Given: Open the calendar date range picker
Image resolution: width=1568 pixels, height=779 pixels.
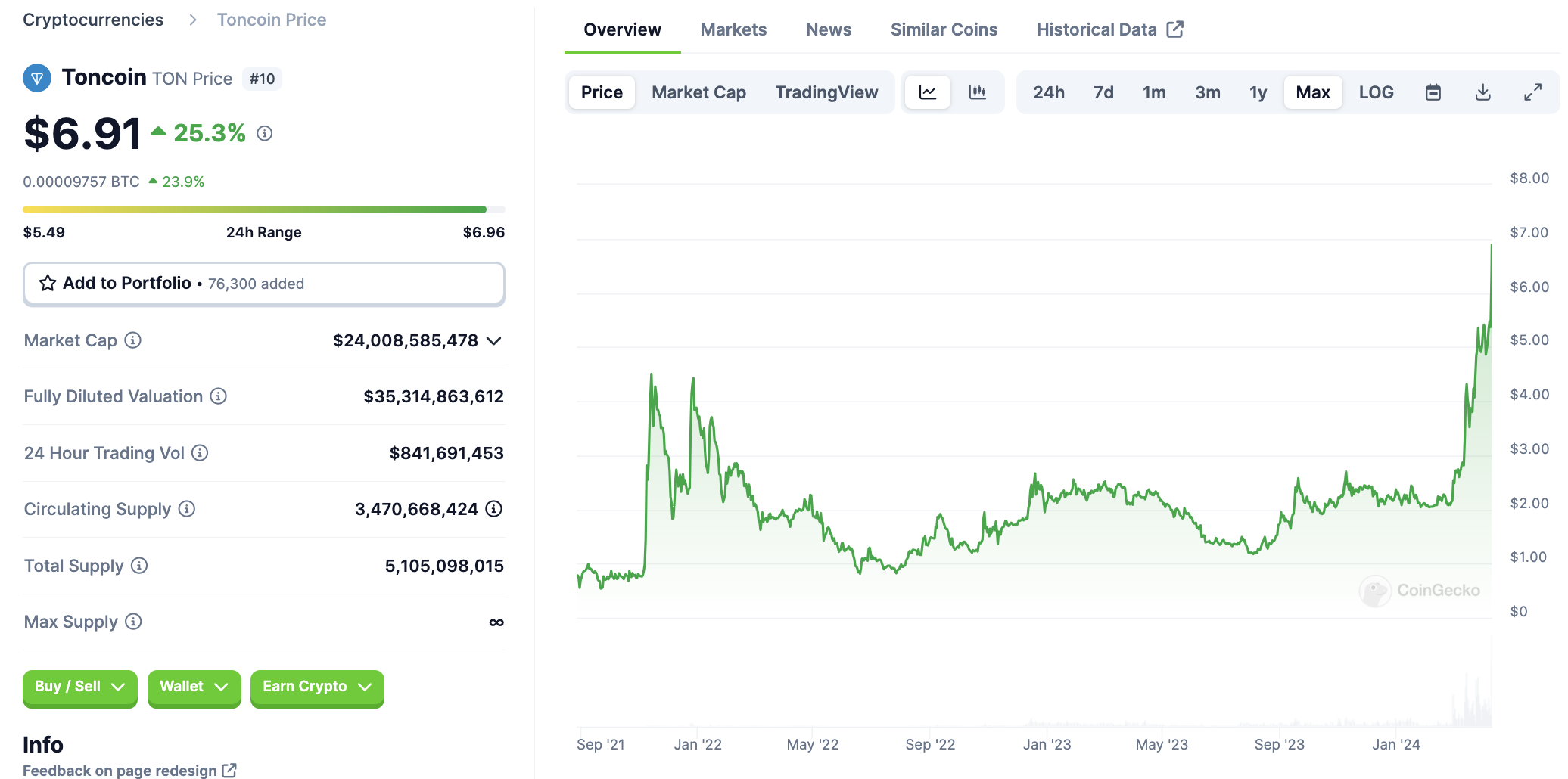Looking at the screenshot, I should pos(1433,92).
